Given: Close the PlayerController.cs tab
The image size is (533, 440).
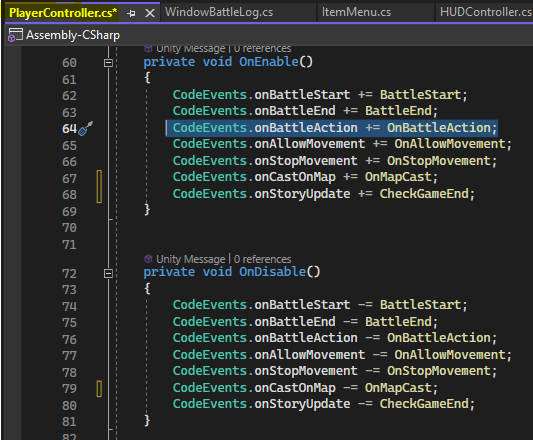Looking at the screenshot, I should [150, 13].
